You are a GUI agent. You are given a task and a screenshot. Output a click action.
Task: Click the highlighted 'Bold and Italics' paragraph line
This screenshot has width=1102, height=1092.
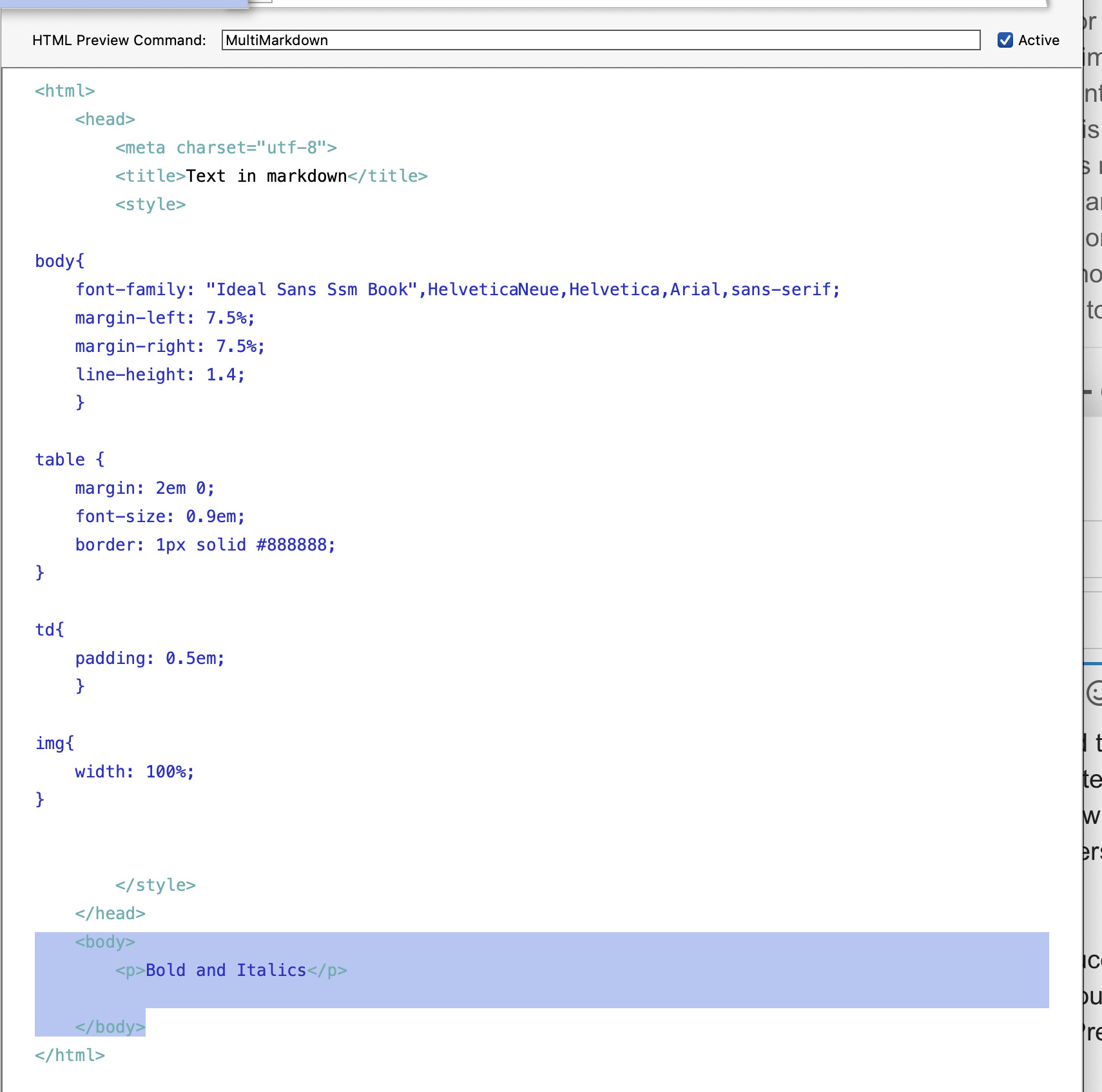(231, 970)
